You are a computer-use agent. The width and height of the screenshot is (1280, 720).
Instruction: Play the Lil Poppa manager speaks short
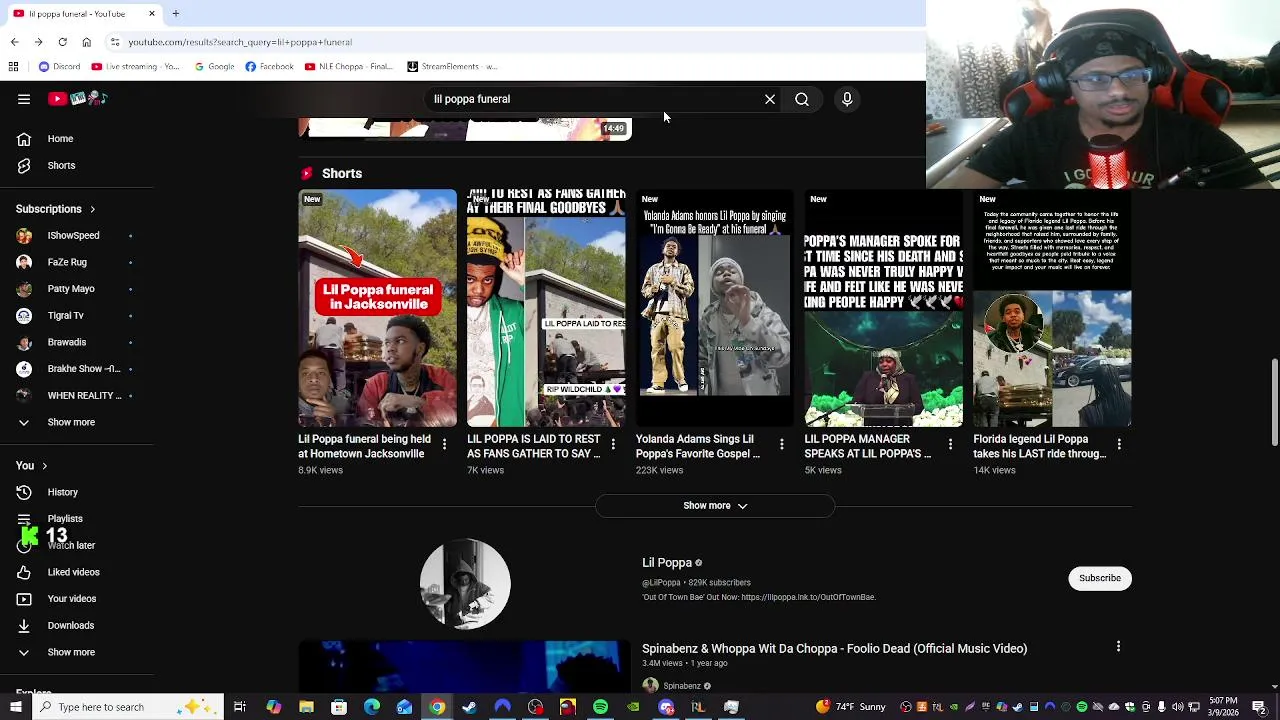884,308
